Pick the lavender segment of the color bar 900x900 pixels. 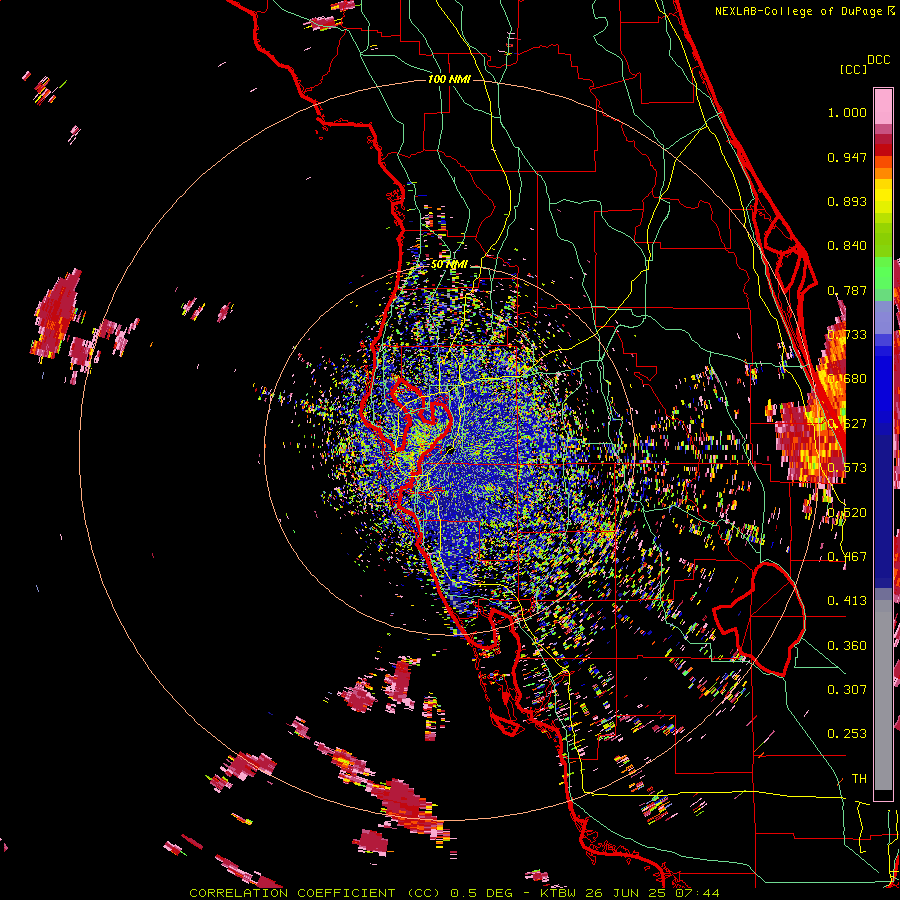click(x=883, y=318)
